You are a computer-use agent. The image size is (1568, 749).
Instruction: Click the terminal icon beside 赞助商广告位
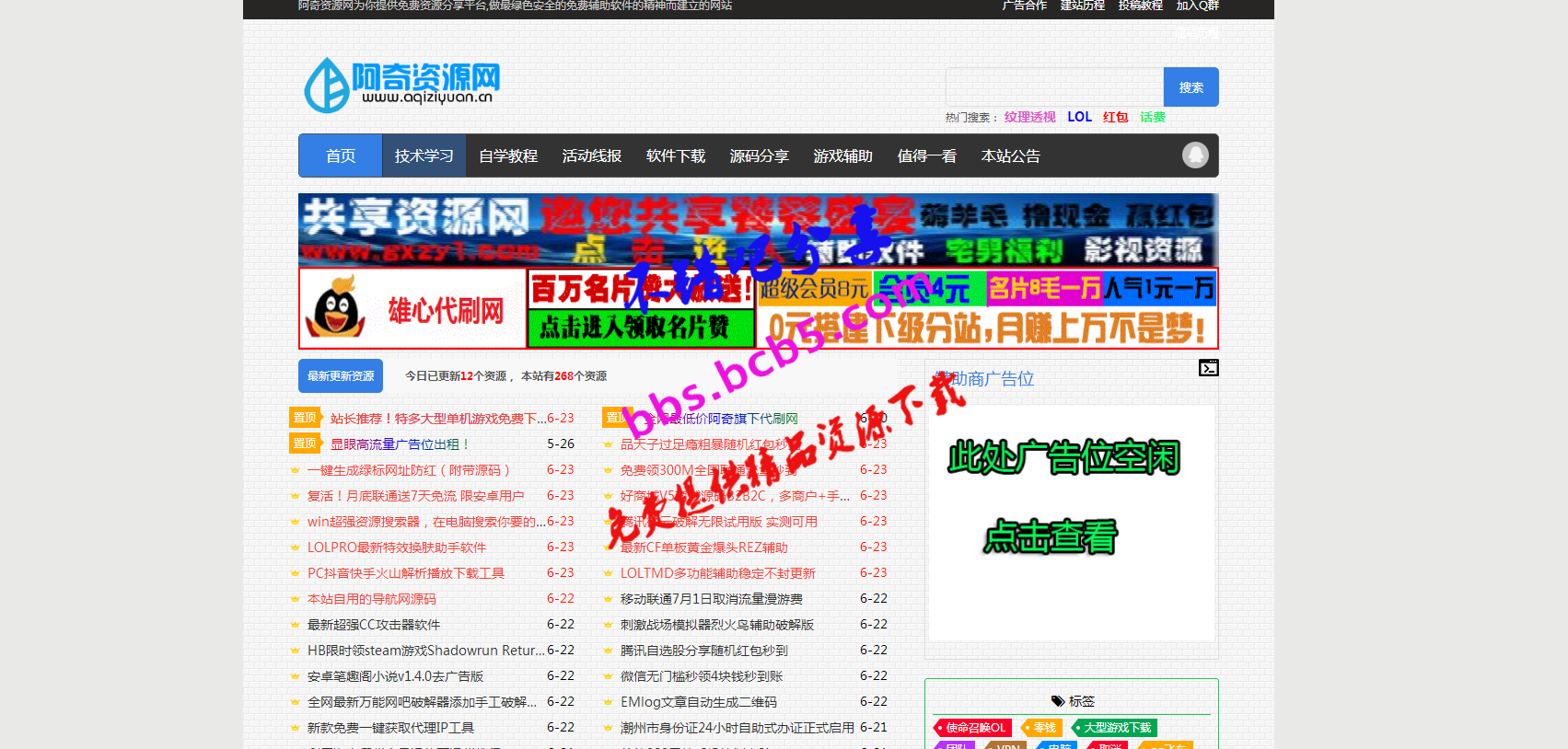pyautogui.click(x=1209, y=368)
